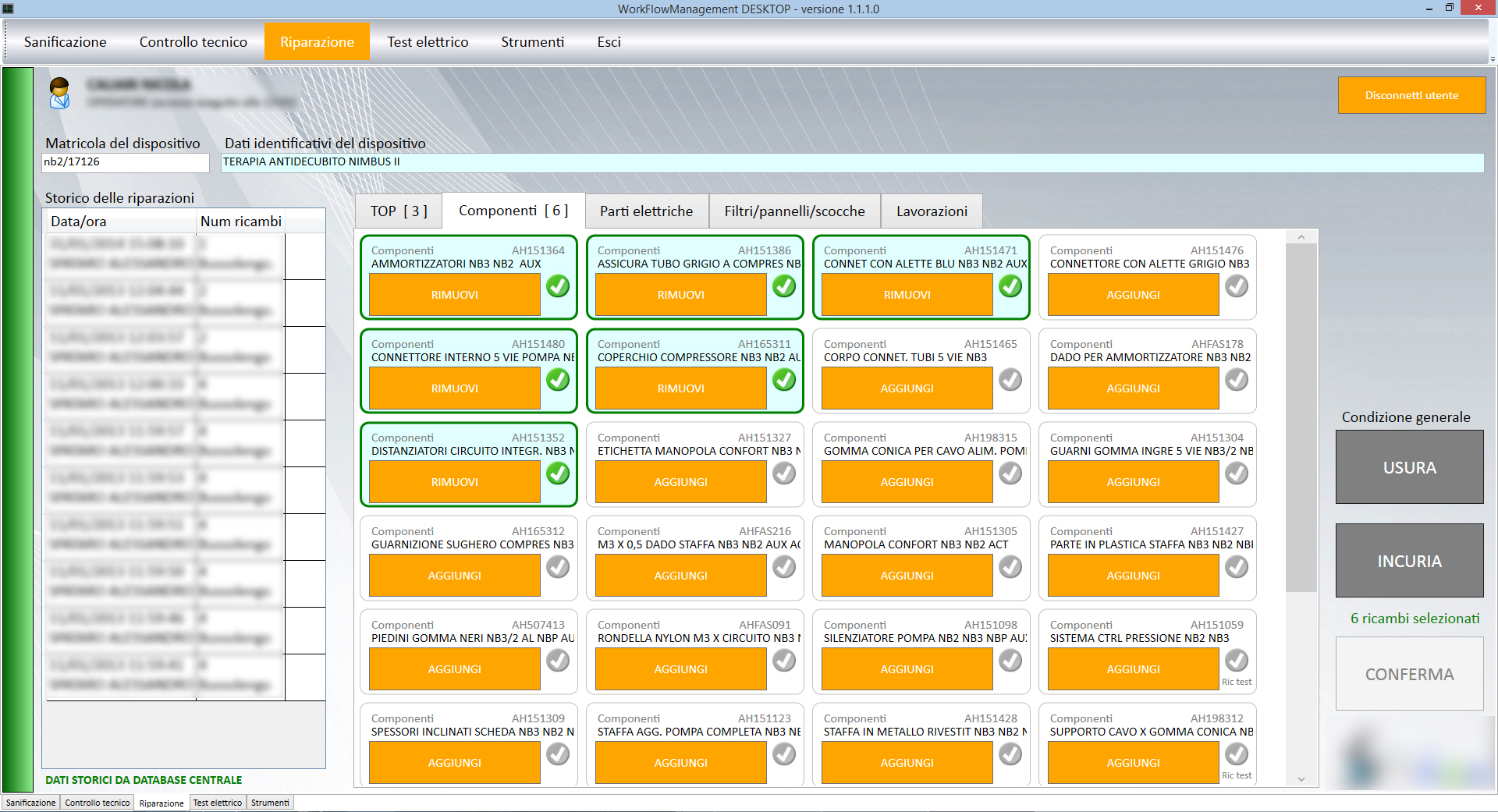Click the grey checkmark on GUARNIZIONE SUGHERO COMPRES card
This screenshot has width=1498, height=812.
[558, 567]
